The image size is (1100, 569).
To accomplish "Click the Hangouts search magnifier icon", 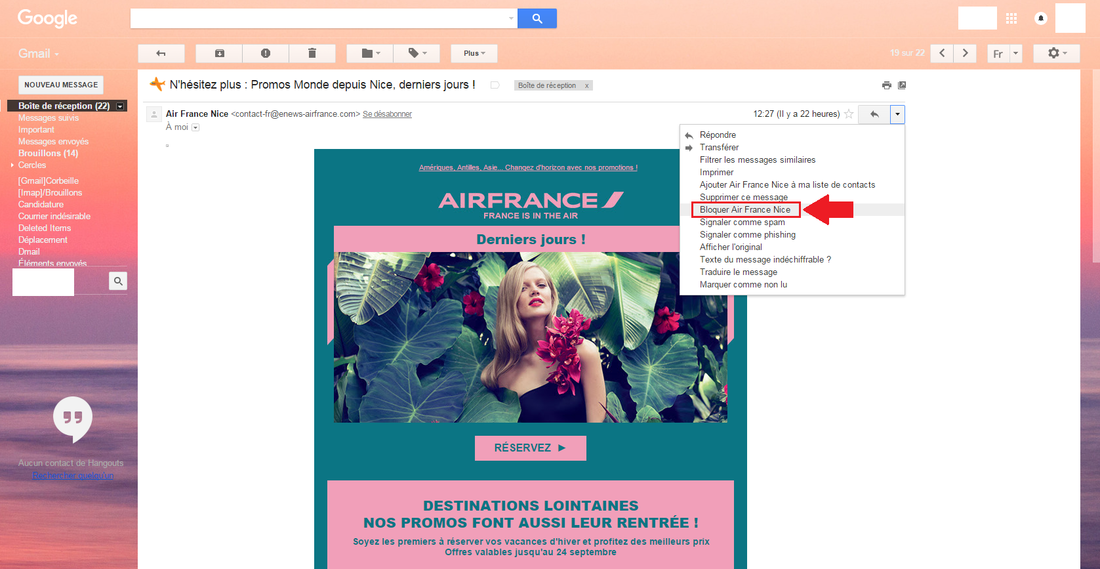I will 118,281.
